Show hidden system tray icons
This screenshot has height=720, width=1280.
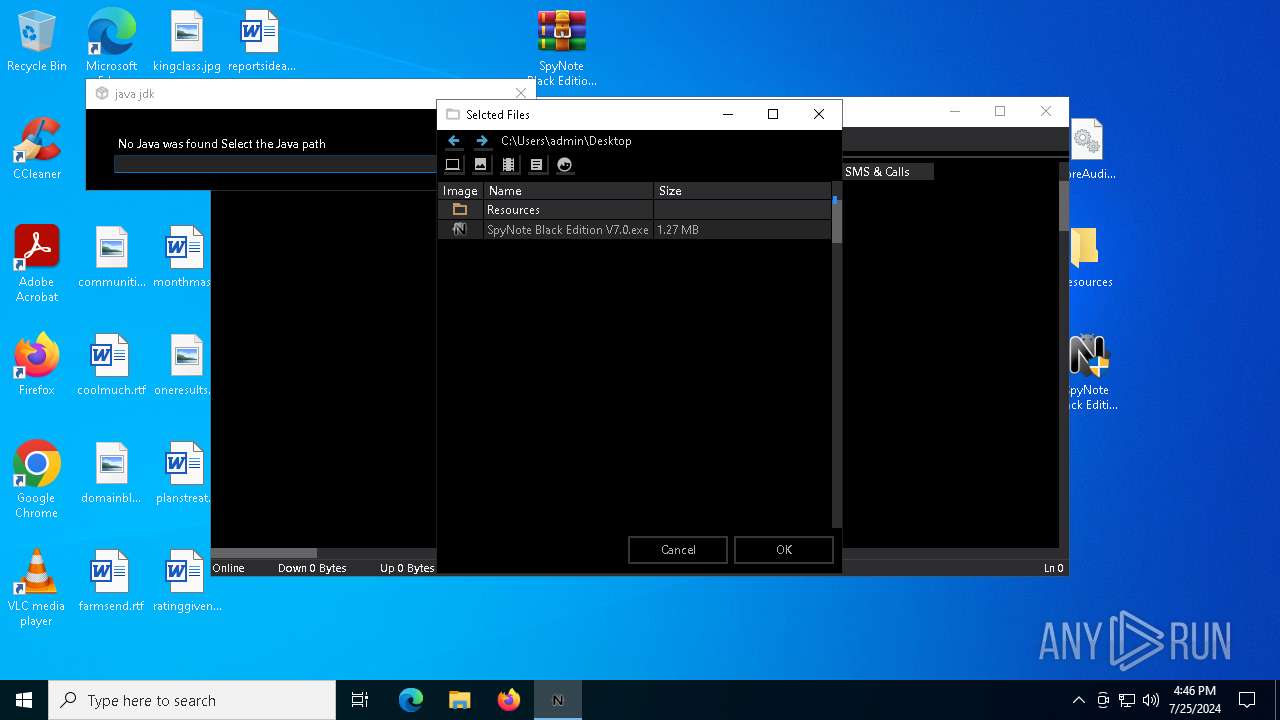click(1078, 700)
